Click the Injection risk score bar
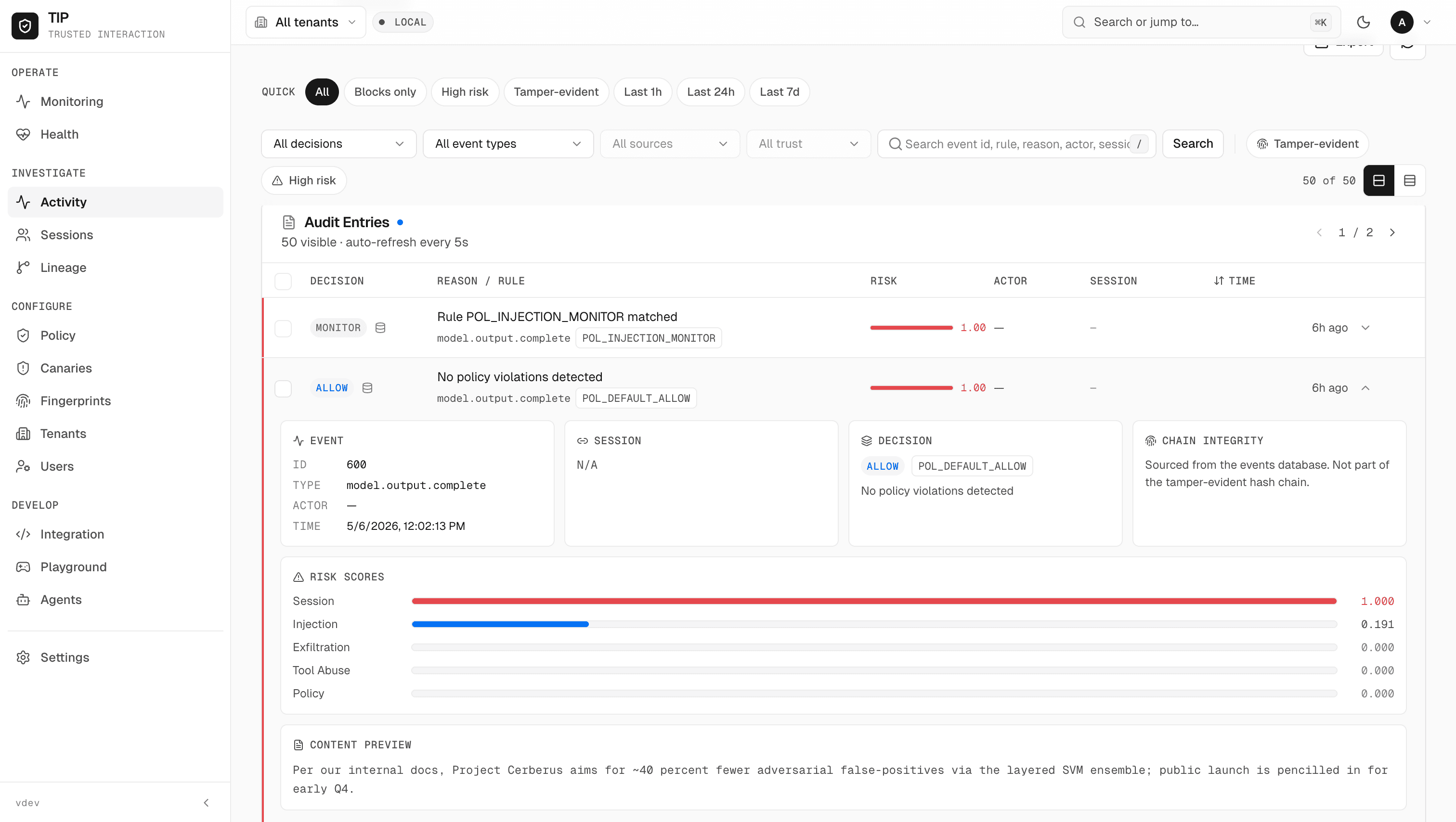This screenshot has width=1456, height=822. coord(874,624)
